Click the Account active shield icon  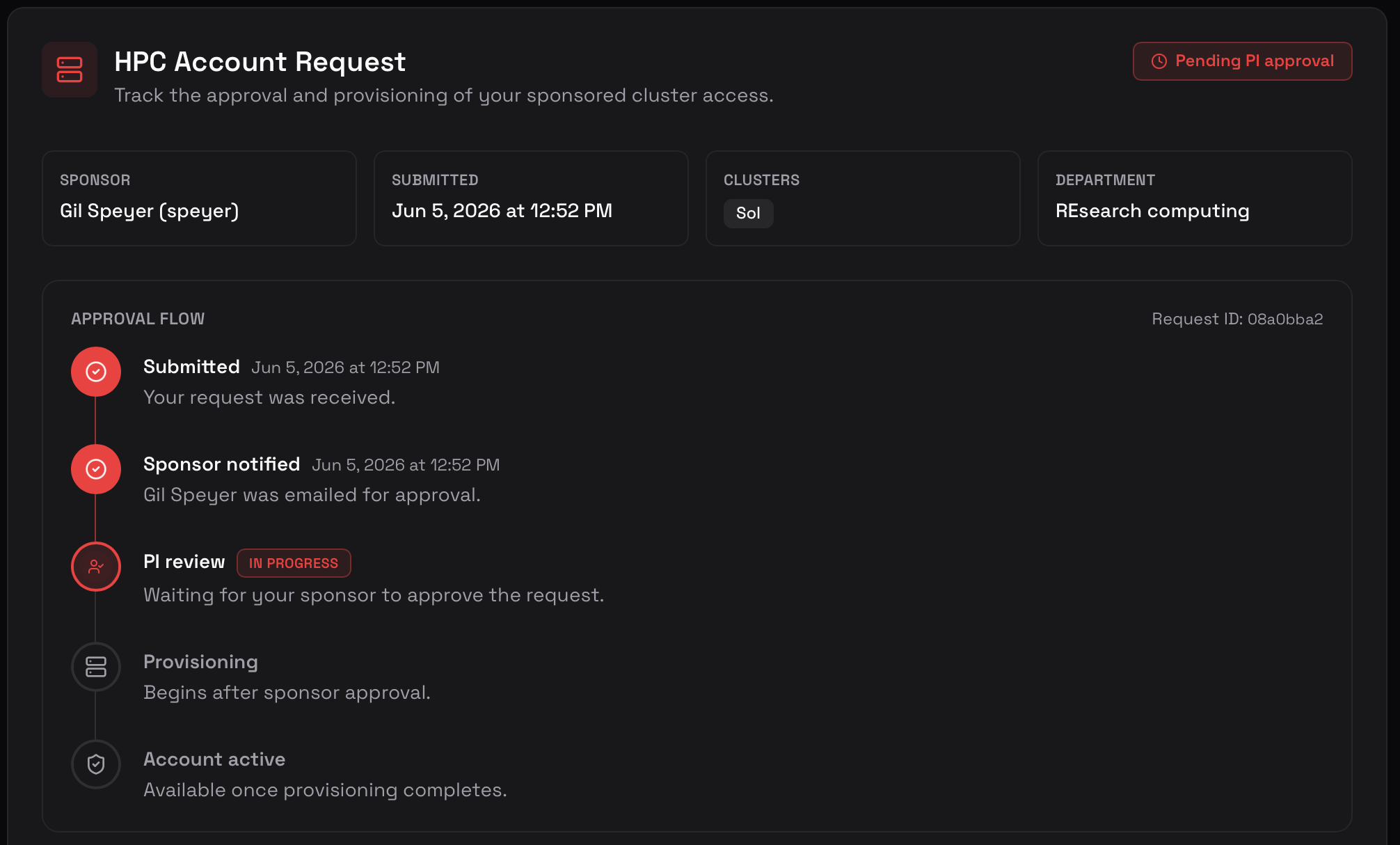[96, 764]
